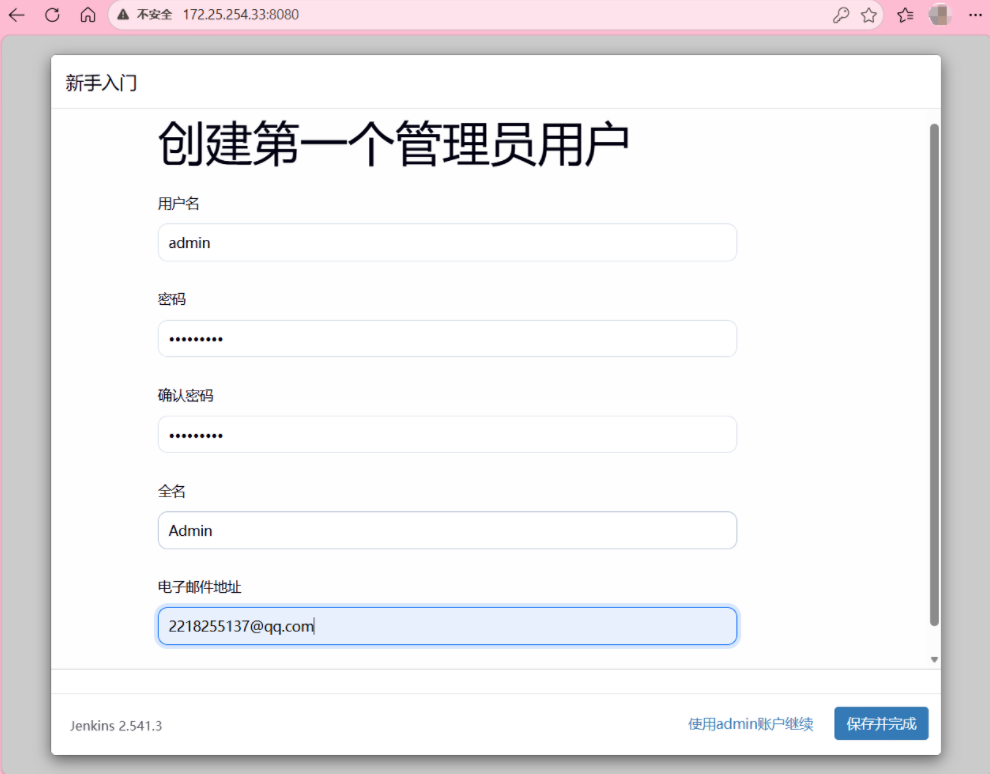The image size is (990, 774).
Task: Click the 保存并完成 button
Action: tap(881, 723)
